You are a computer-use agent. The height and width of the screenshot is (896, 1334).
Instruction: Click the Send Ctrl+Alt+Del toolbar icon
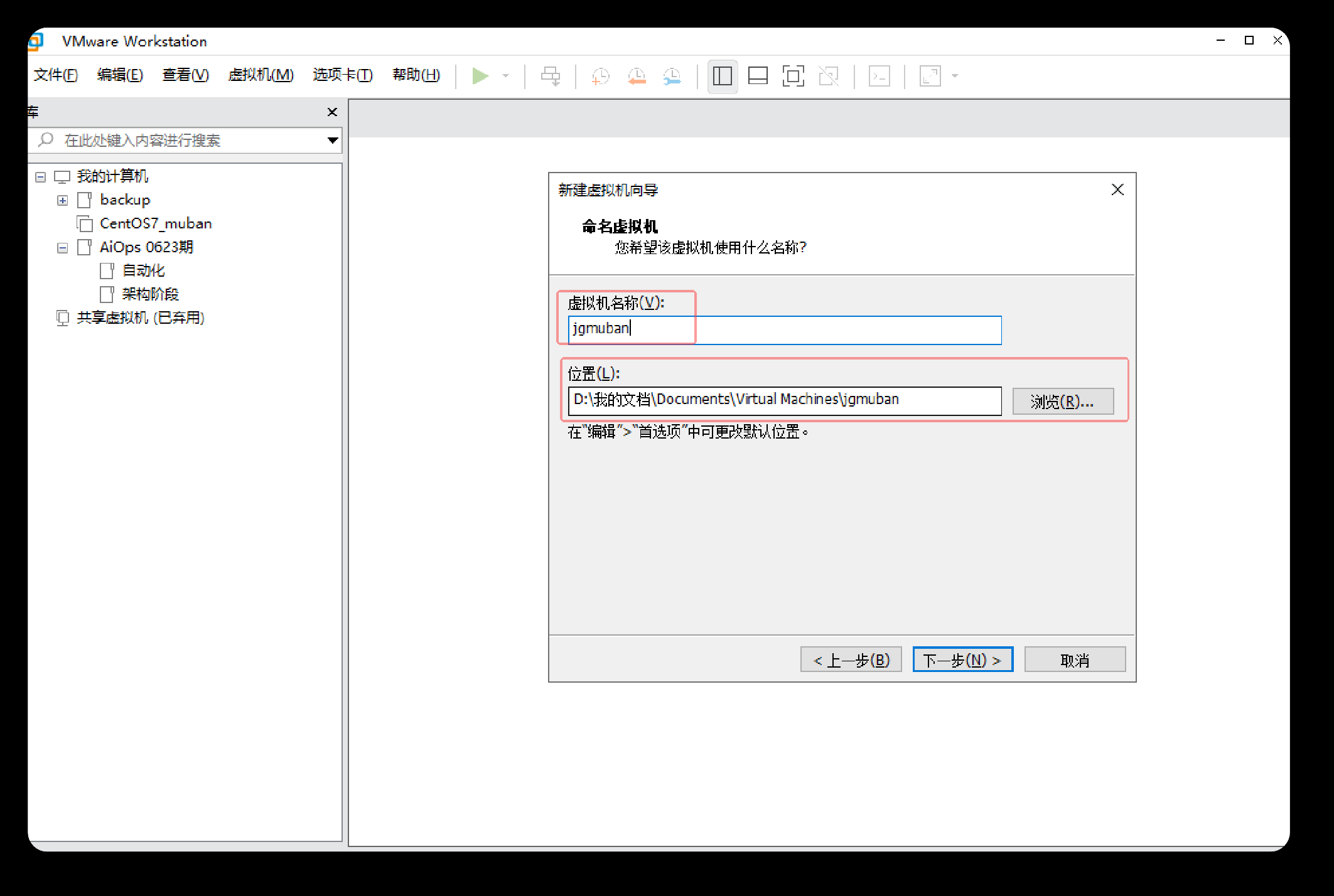coord(551,76)
